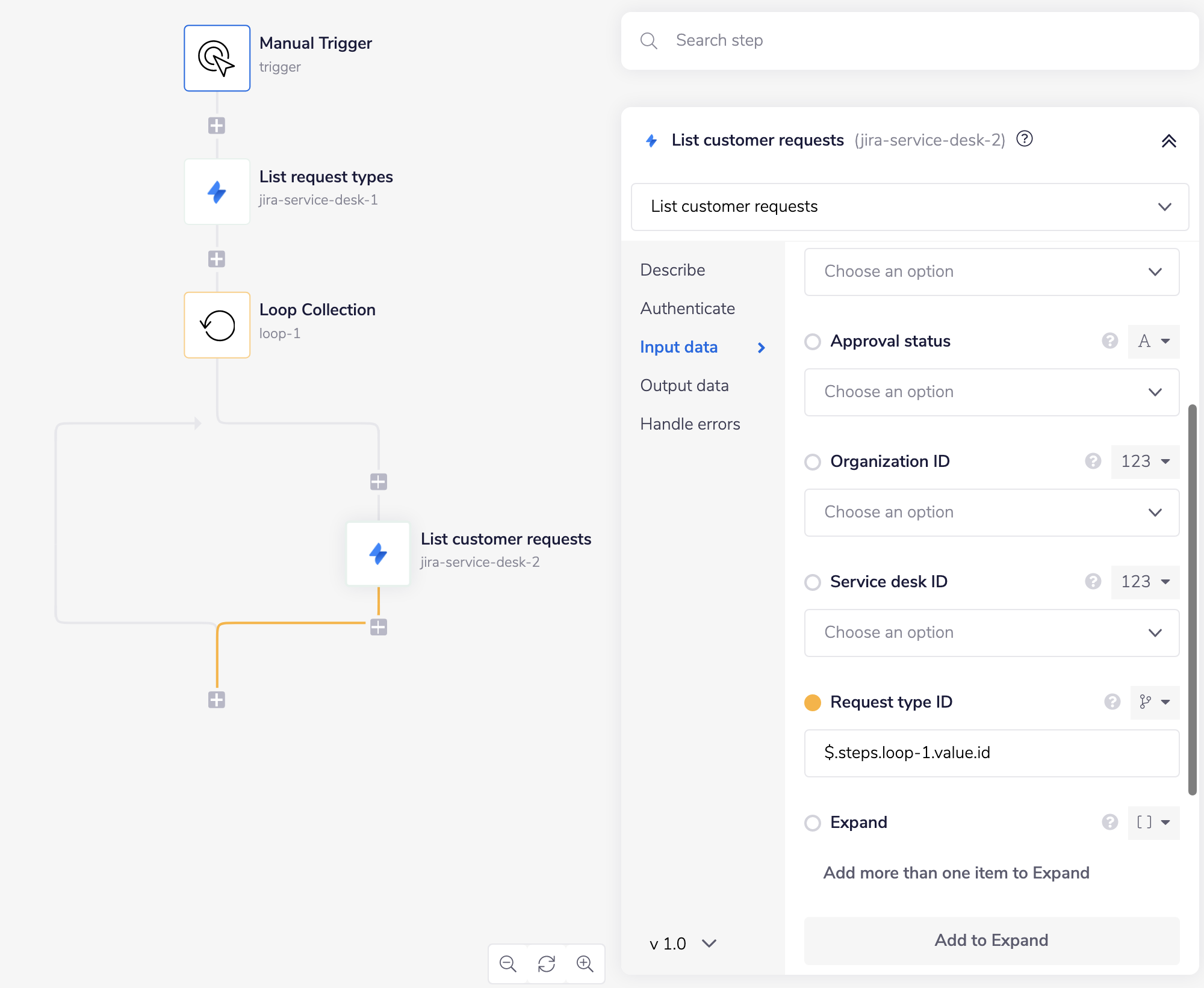This screenshot has height=988, width=1204.
Task: Select the Approval status radio button
Action: [x=813, y=341]
